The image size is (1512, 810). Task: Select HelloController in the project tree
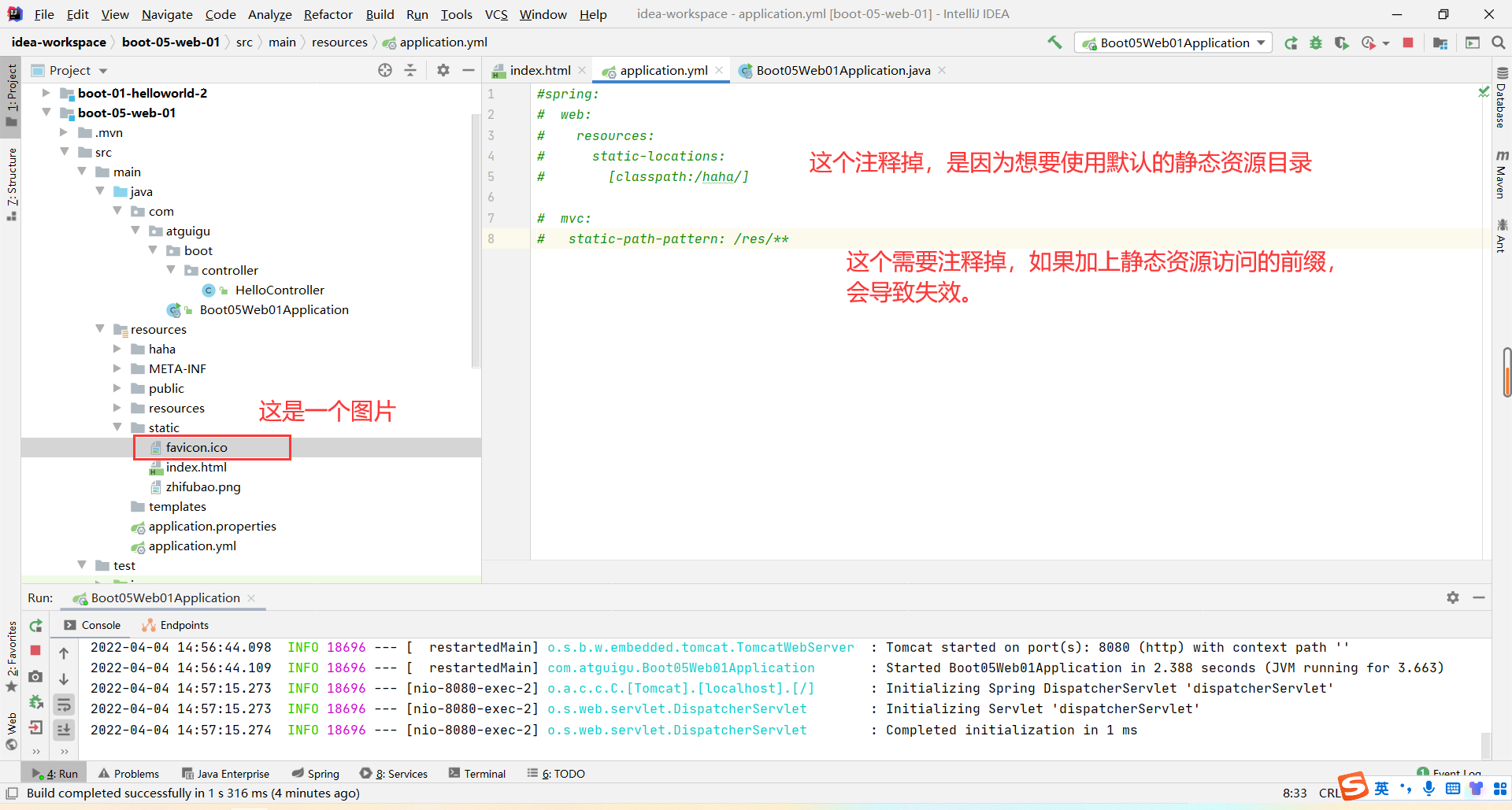tap(280, 290)
